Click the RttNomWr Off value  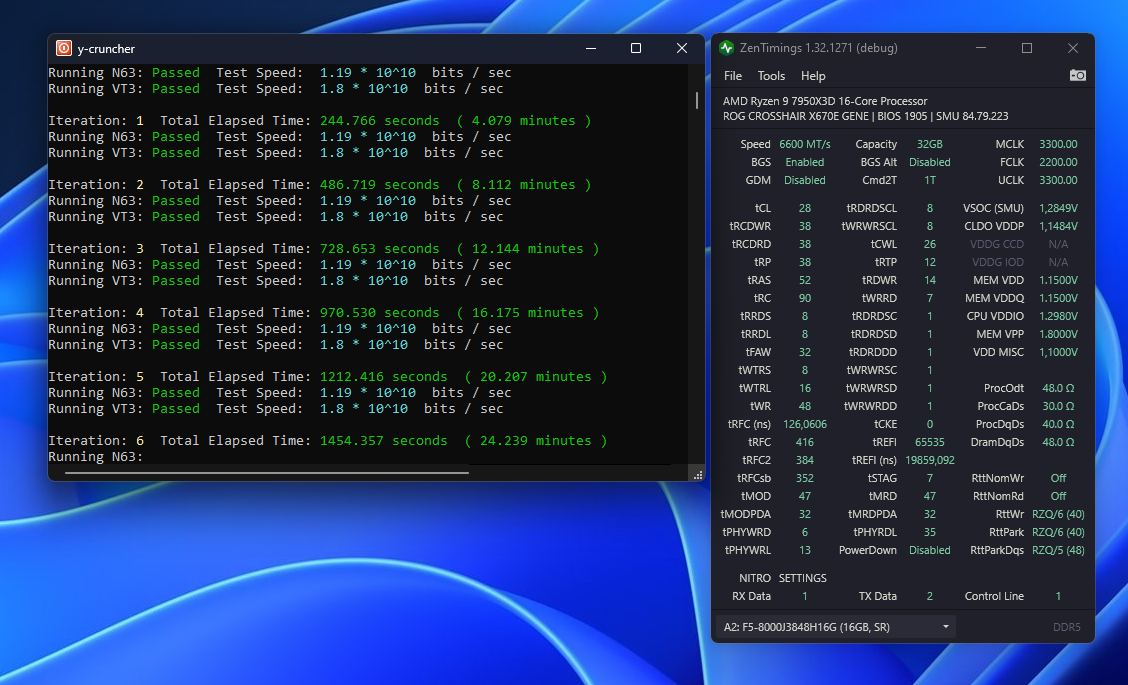pos(1058,478)
